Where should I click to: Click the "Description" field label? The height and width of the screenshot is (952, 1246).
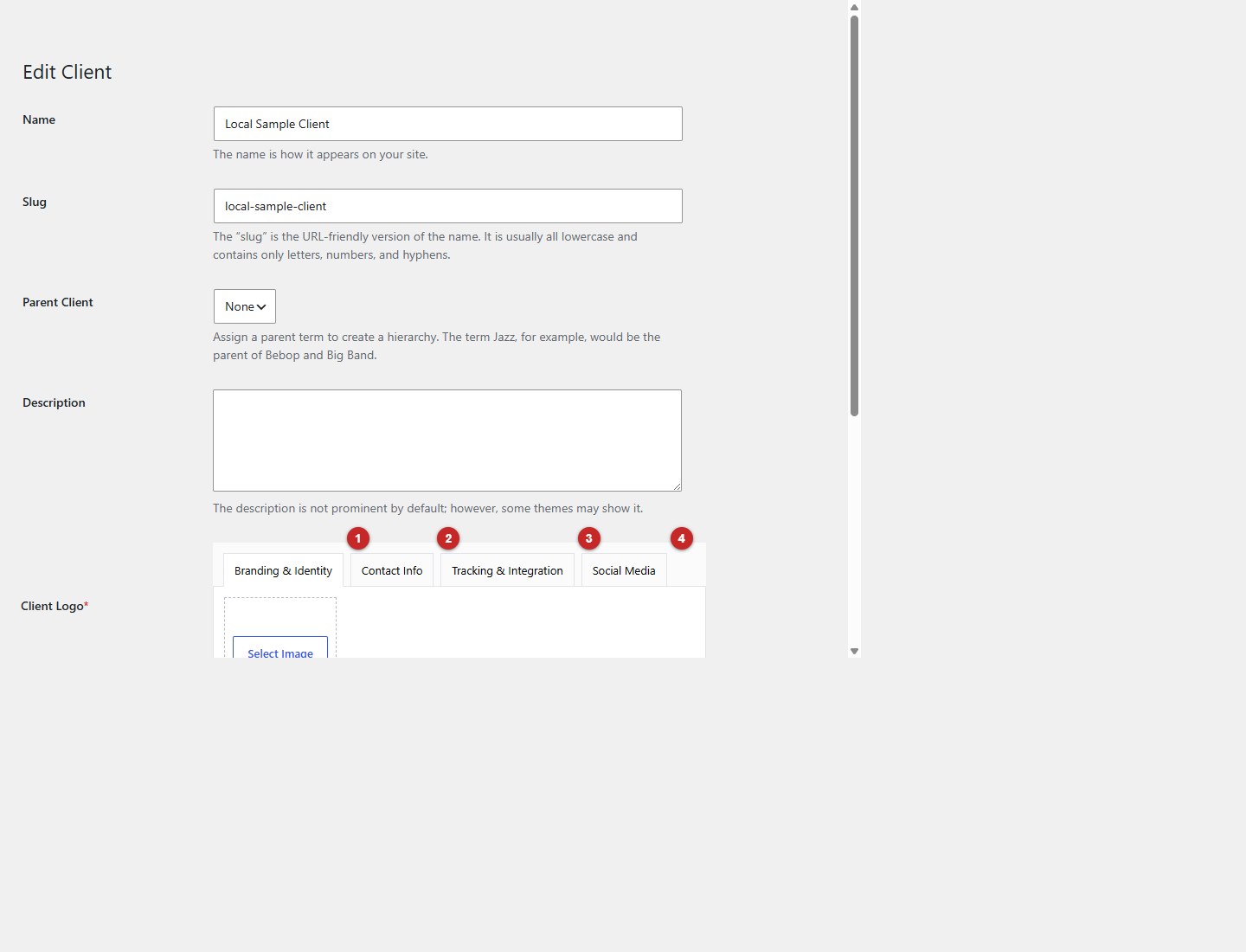click(x=54, y=402)
